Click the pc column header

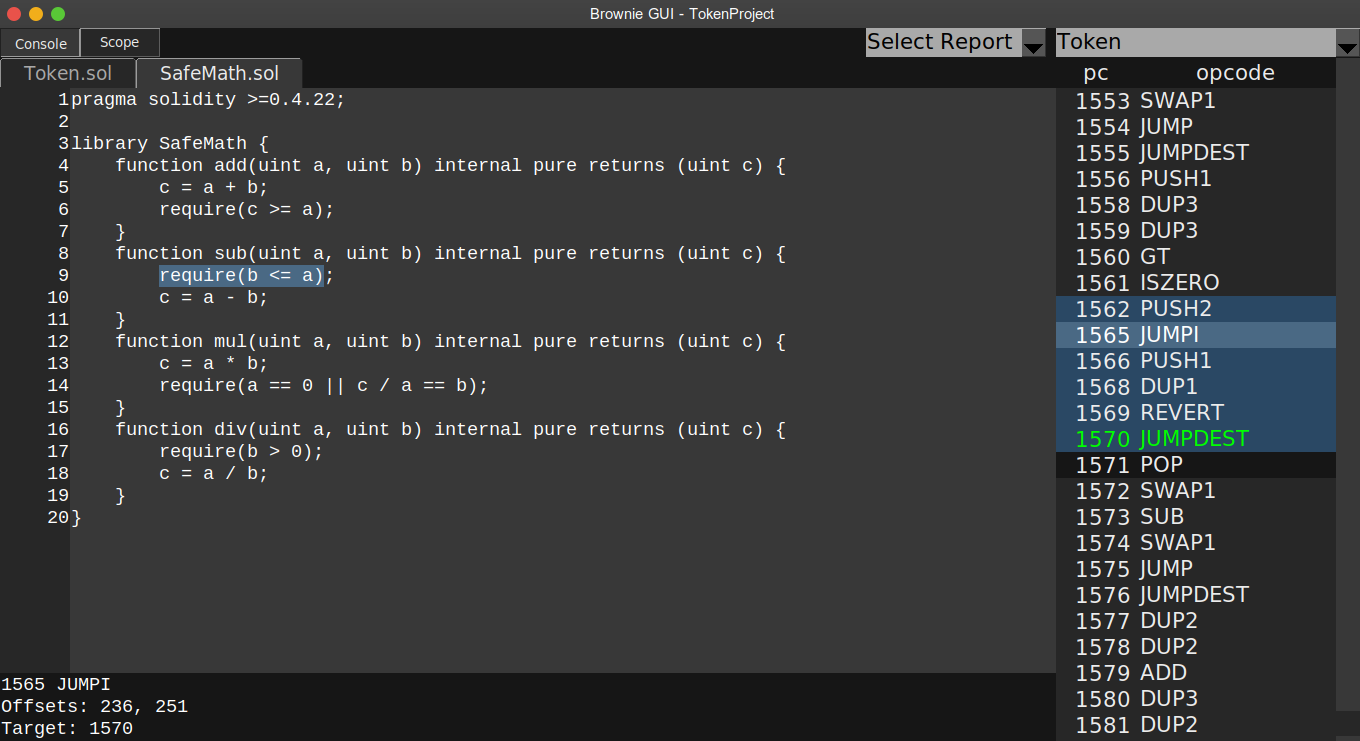(x=1096, y=72)
